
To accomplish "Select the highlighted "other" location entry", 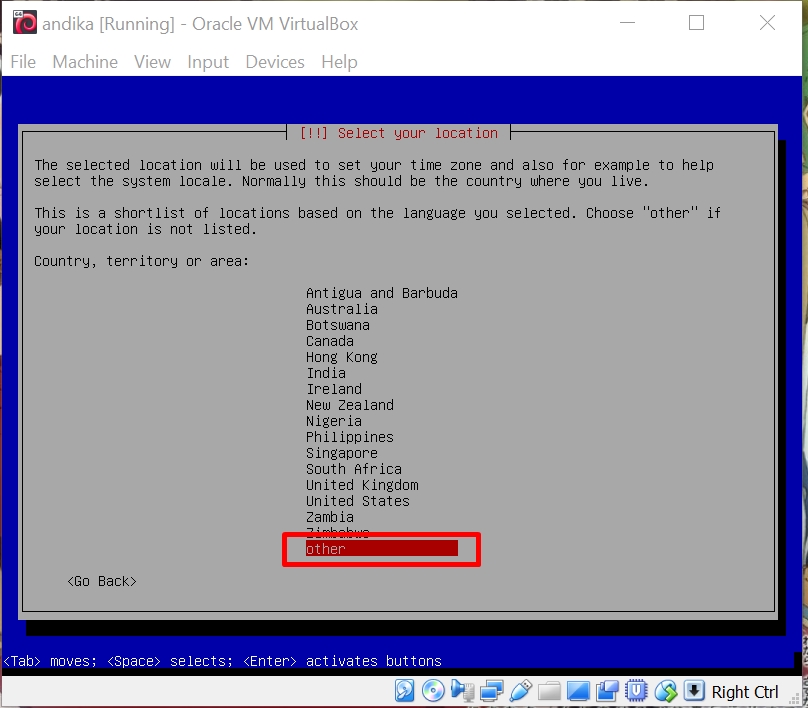I will tap(381, 549).
